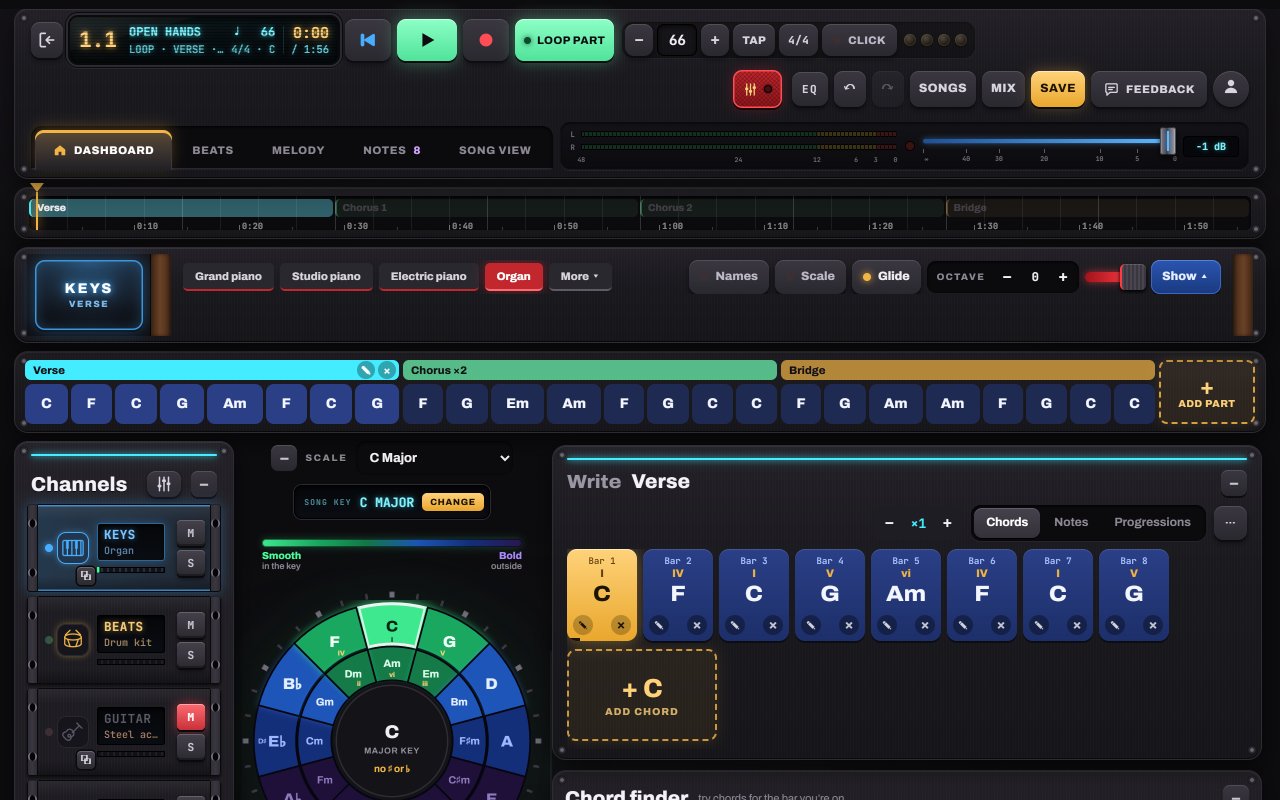Screen dimensions: 1280x800
Task: Mute the KEYS channel
Action: [191, 534]
